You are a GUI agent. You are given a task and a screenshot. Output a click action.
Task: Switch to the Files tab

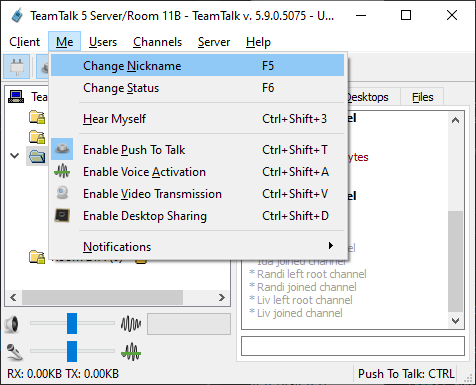[422, 97]
